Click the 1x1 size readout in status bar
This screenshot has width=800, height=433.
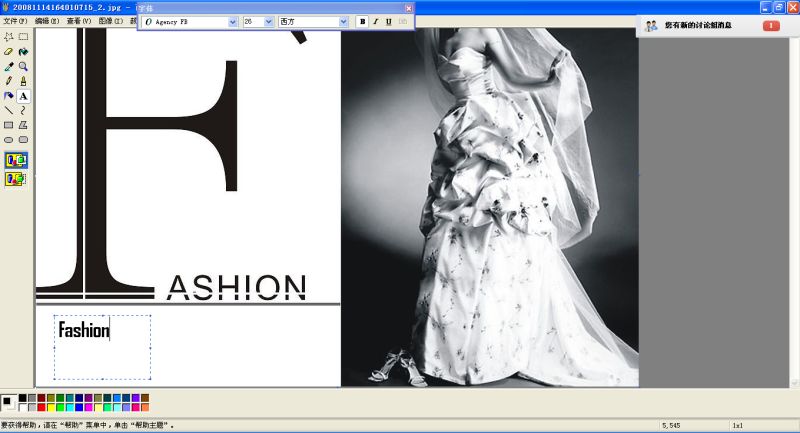tap(738, 425)
